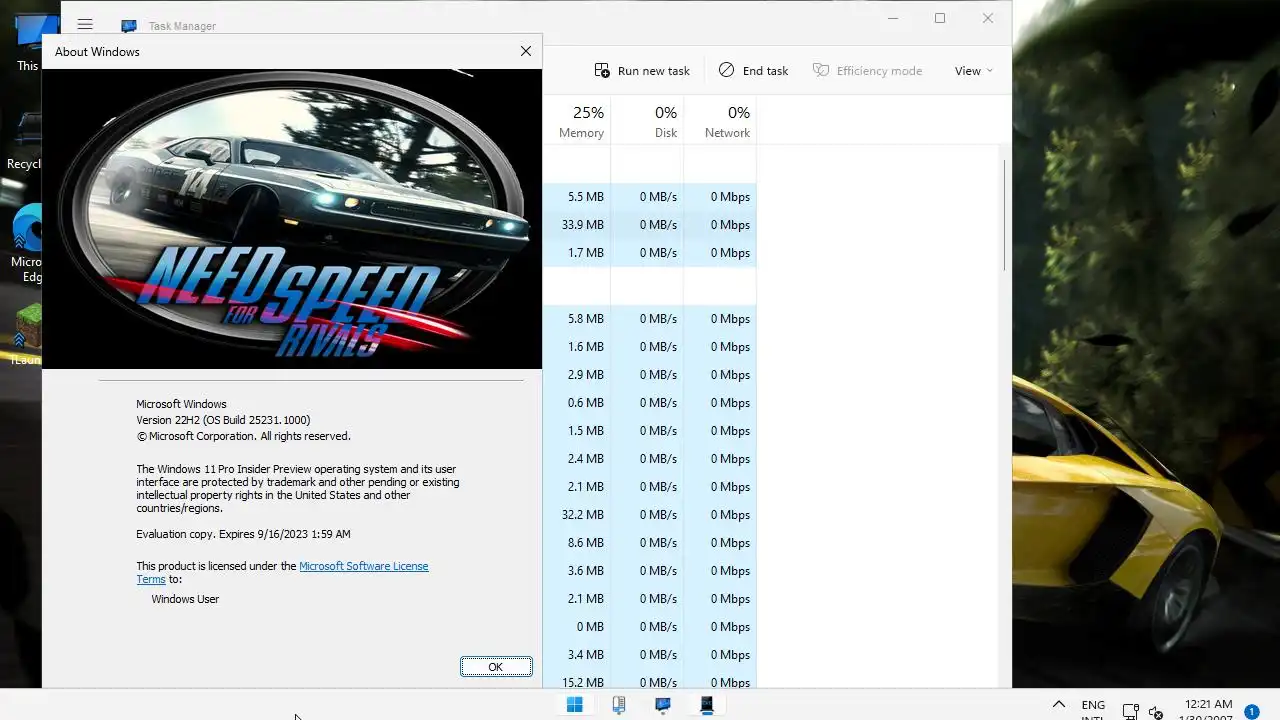The image size is (1280, 720).
Task: Select the Minecraft TLauncher desktop icon
Action: point(26,335)
